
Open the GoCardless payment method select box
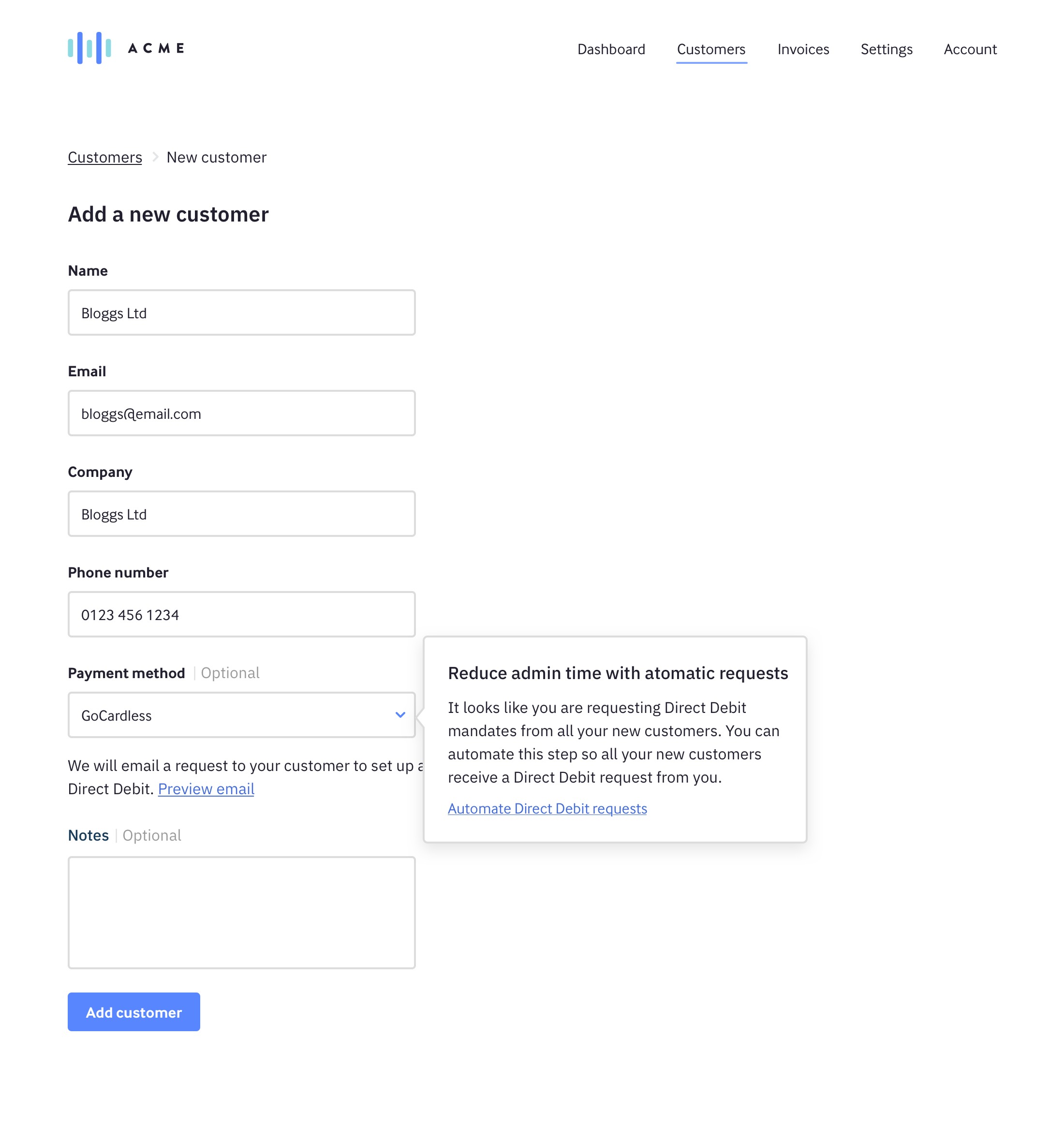(242, 715)
